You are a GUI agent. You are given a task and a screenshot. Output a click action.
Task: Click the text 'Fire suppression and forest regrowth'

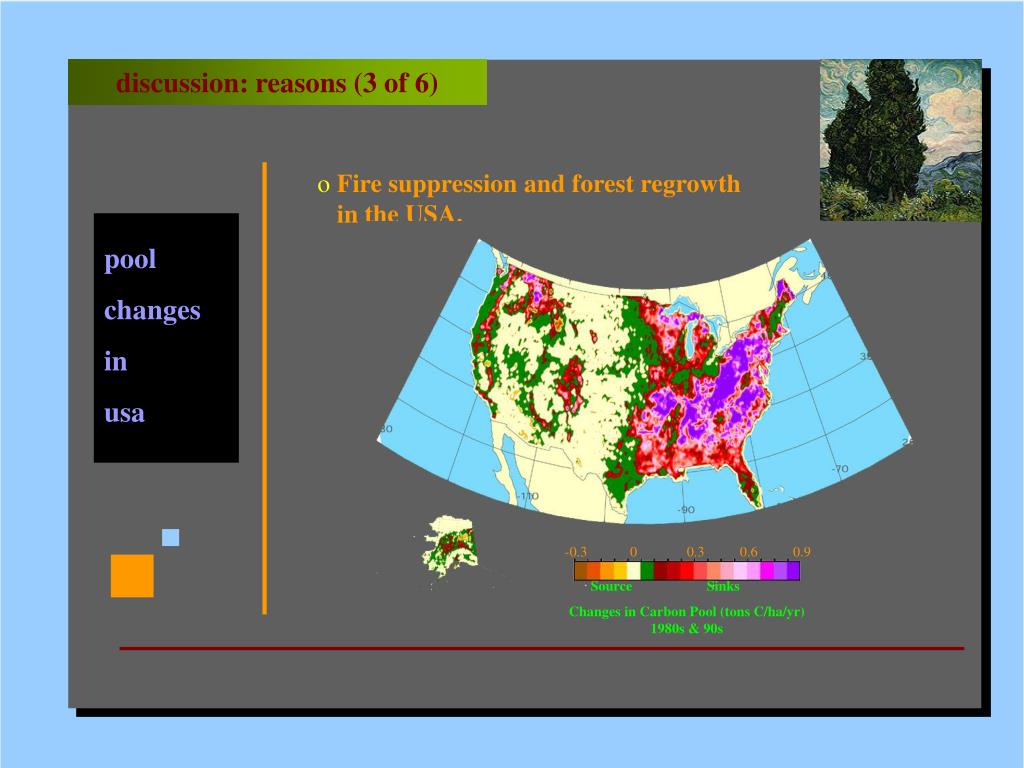[538, 184]
